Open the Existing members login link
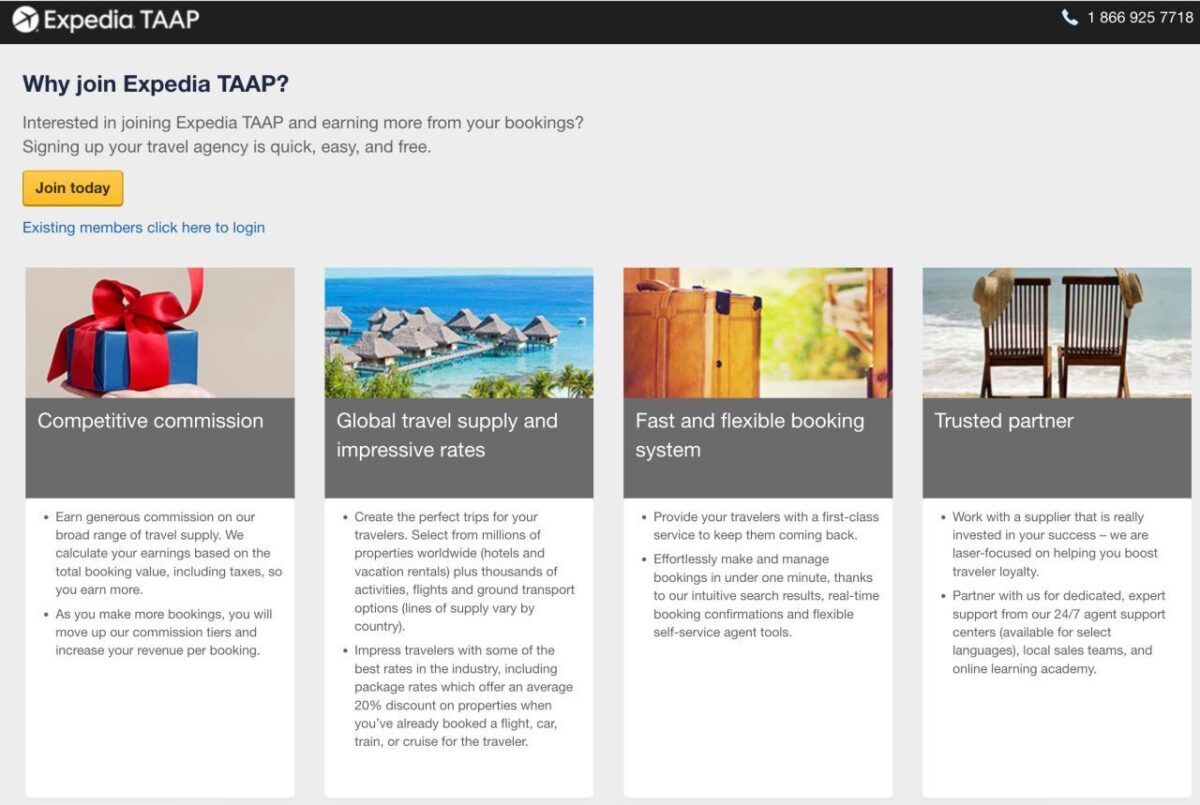The width and height of the screenshot is (1200, 805). (x=144, y=228)
